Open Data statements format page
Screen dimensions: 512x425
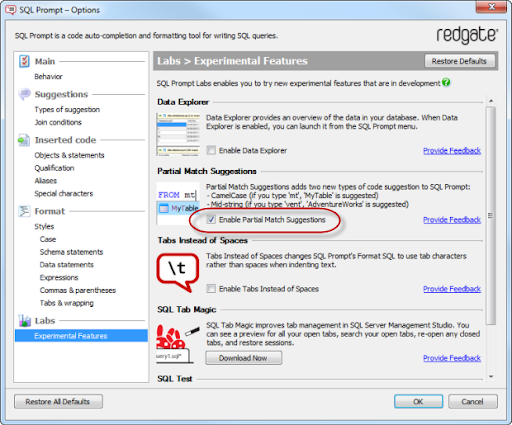67,265
